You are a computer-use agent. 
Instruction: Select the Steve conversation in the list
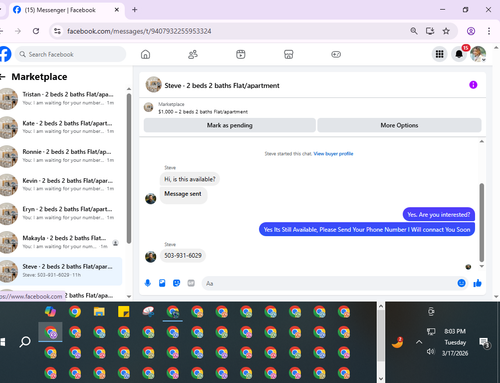coord(61,271)
